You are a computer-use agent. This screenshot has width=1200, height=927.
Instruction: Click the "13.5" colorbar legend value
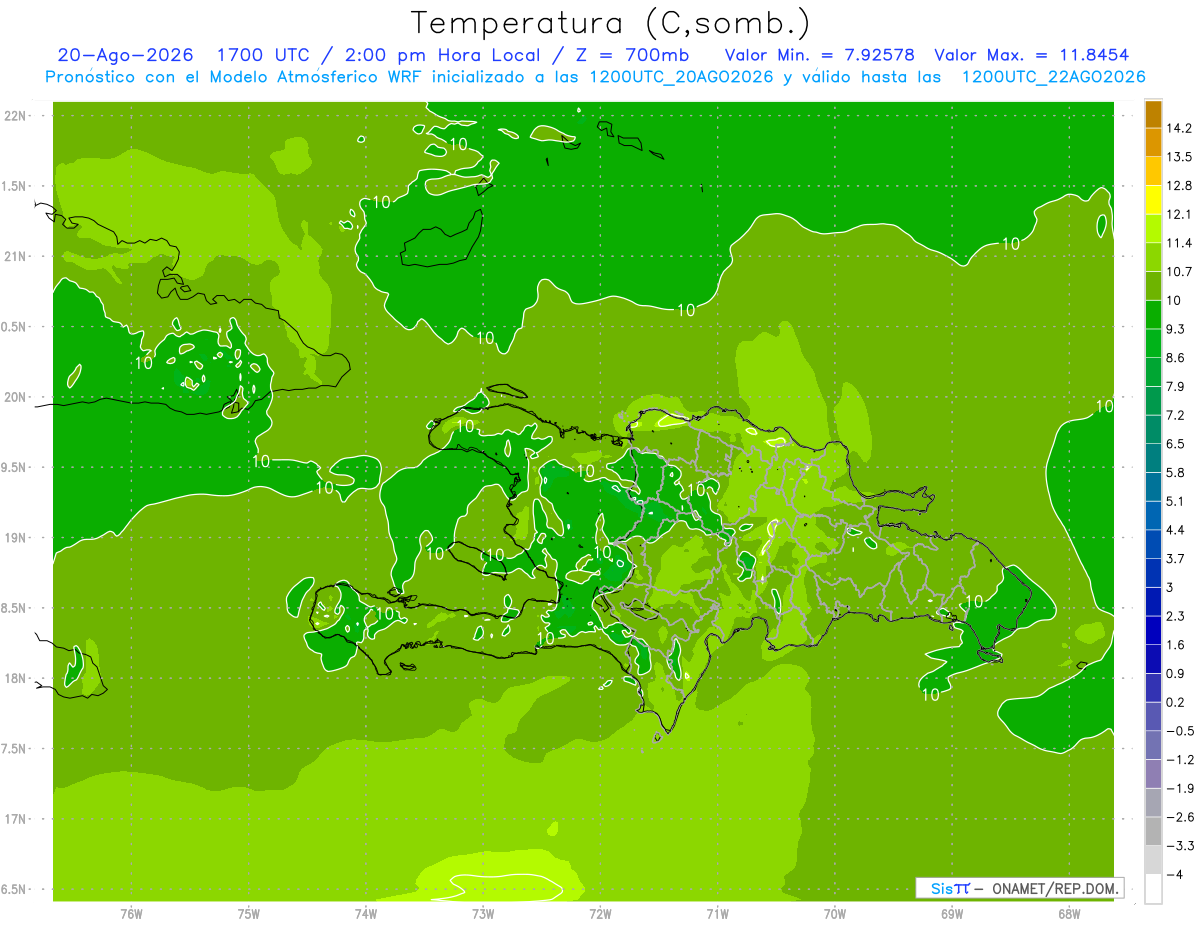tap(1180, 157)
